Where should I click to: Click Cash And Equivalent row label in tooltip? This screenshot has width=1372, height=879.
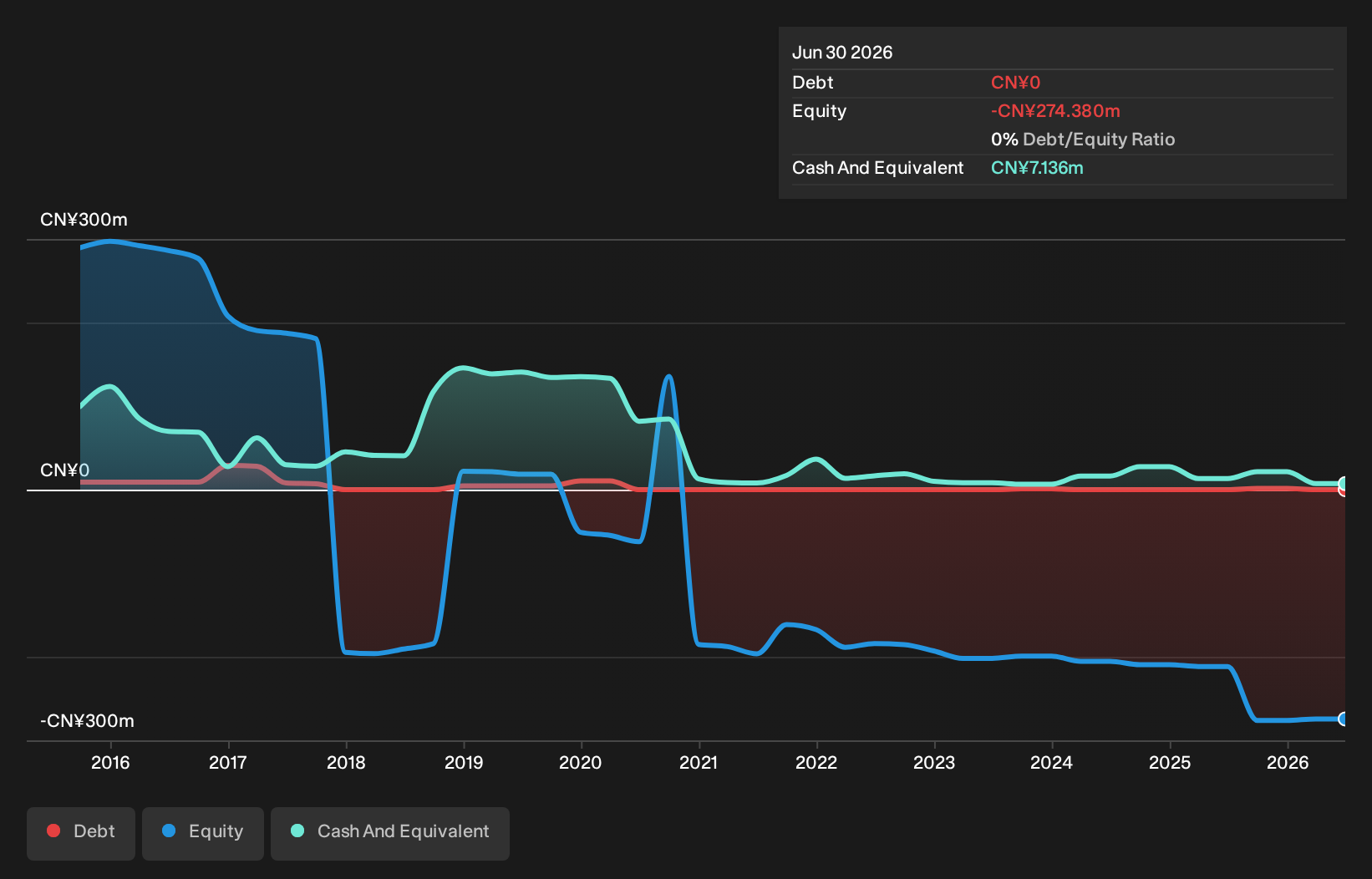877,168
